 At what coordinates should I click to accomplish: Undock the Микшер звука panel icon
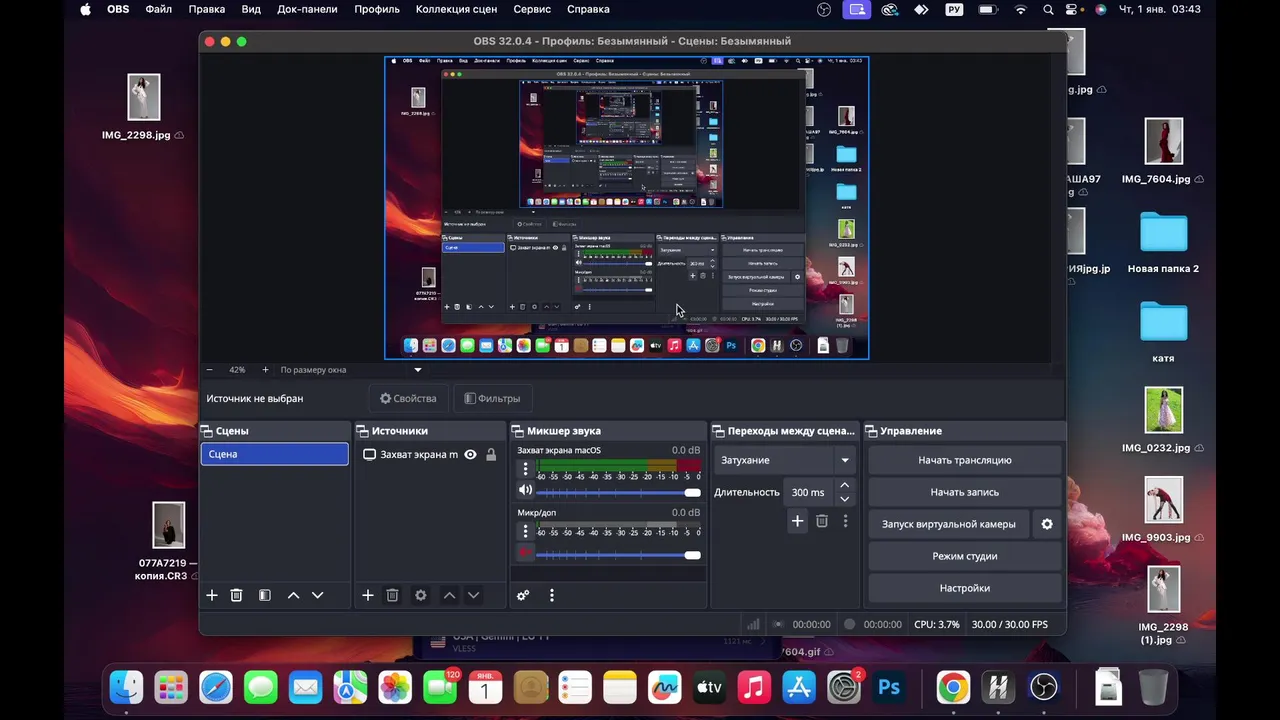[x=518, y=431]
